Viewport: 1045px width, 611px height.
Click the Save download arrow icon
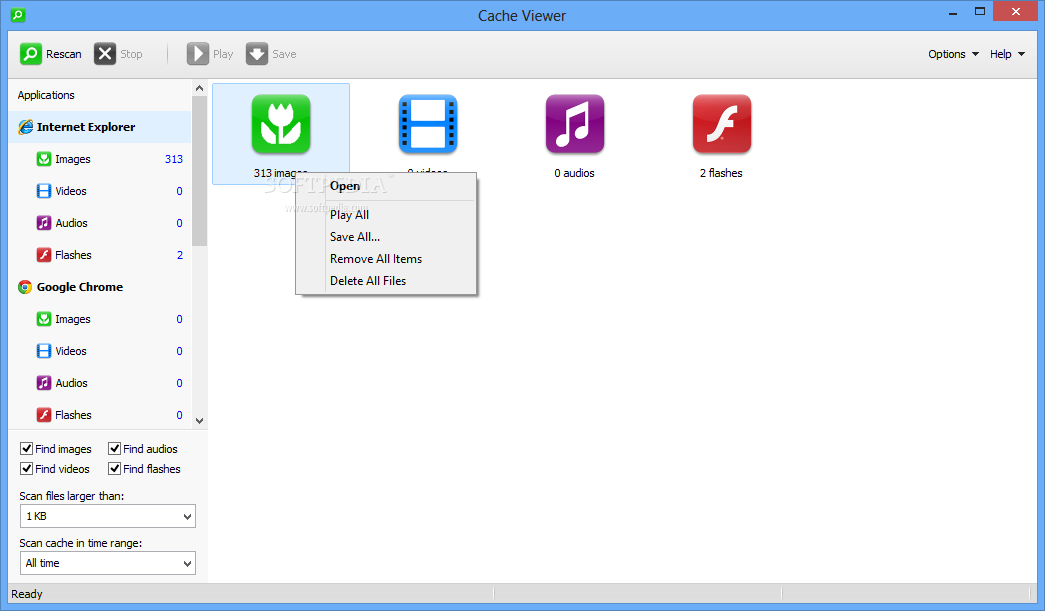(257, 54)
